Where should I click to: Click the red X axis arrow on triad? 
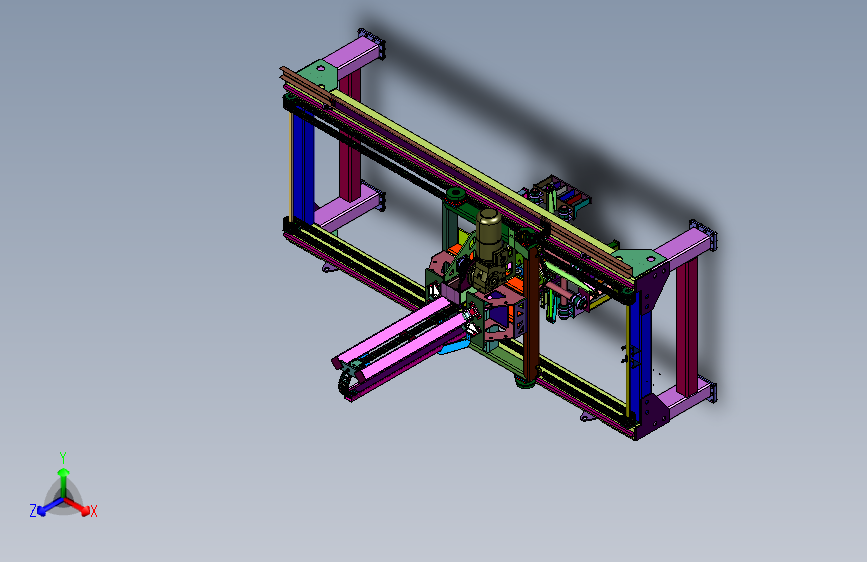point(76,506)
